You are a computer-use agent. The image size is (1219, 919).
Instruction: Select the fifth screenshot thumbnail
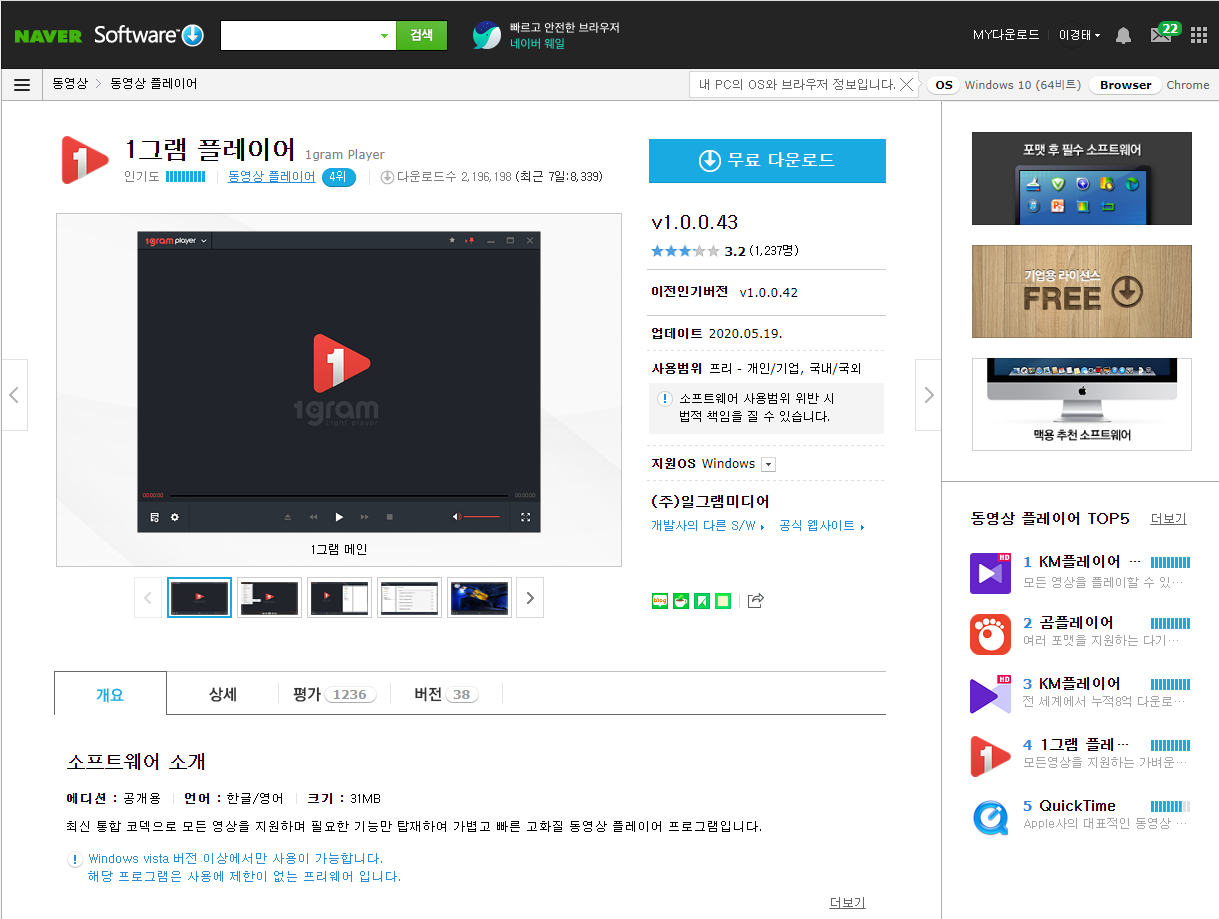tap(479, 598)
